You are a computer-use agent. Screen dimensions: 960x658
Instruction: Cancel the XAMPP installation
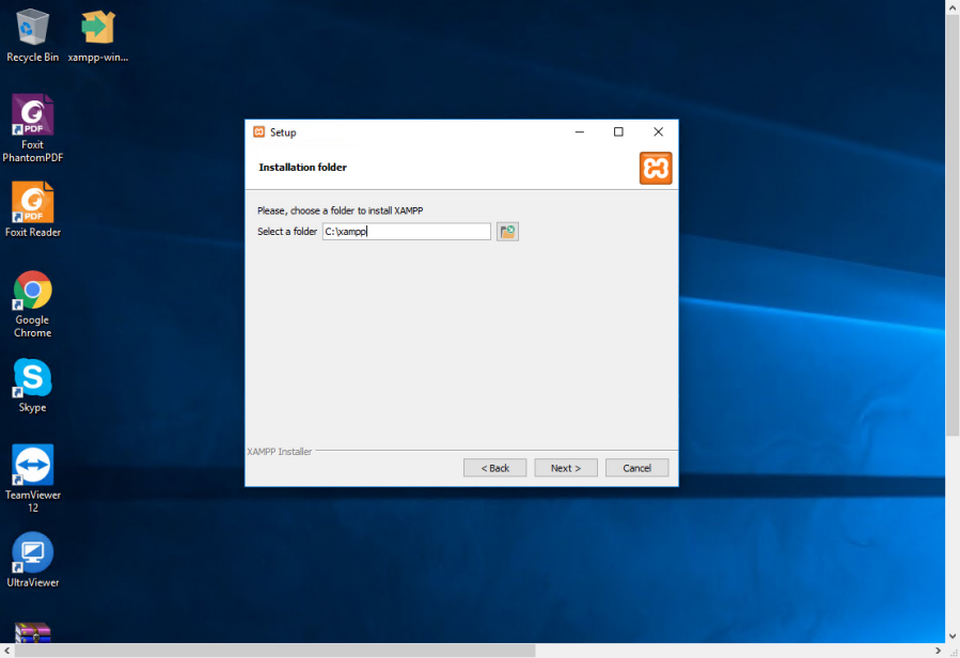tap(637, 468)
